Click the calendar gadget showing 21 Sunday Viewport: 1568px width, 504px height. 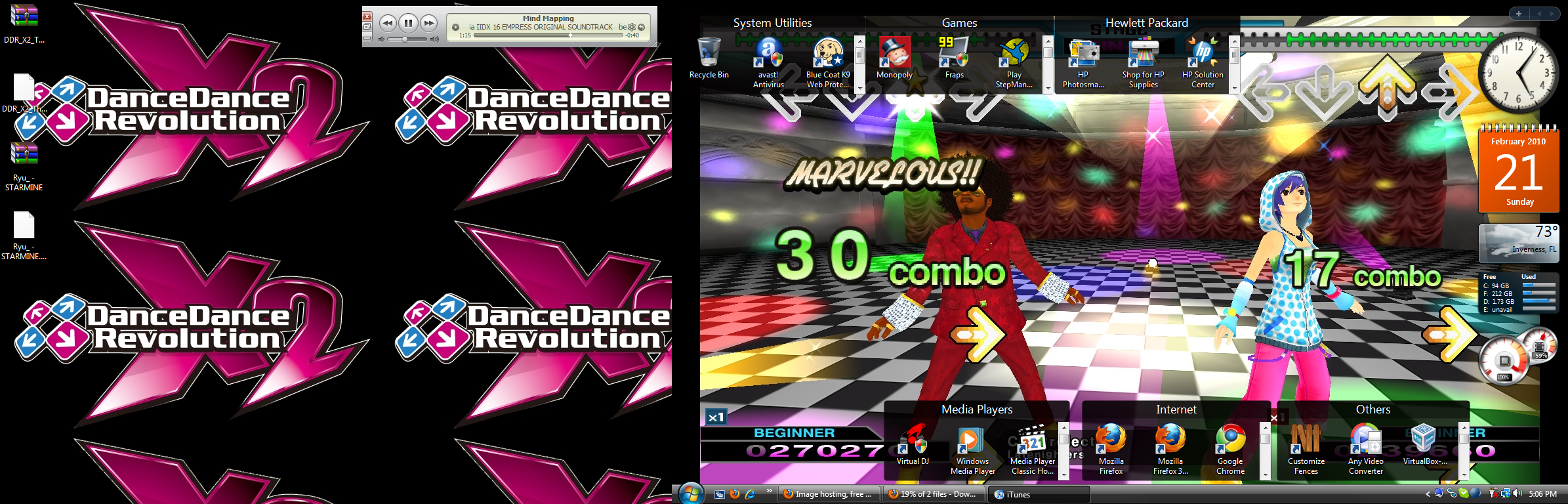tap(1518, 168)
